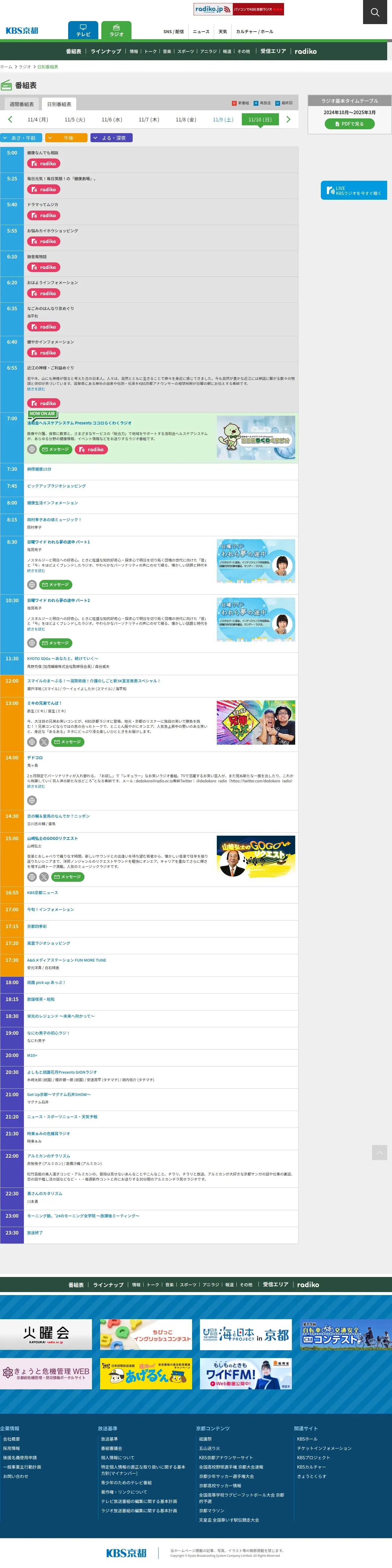This screenshot has width=392, height=1568.
Task: Select the 週間番組表 tab
Action: (21, 104)
